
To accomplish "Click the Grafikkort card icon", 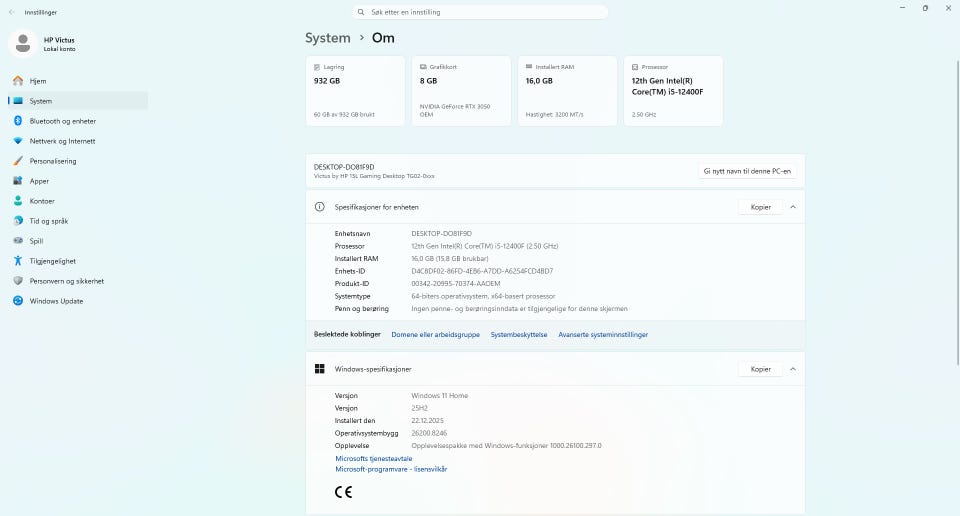I will (x=423, y=67).
